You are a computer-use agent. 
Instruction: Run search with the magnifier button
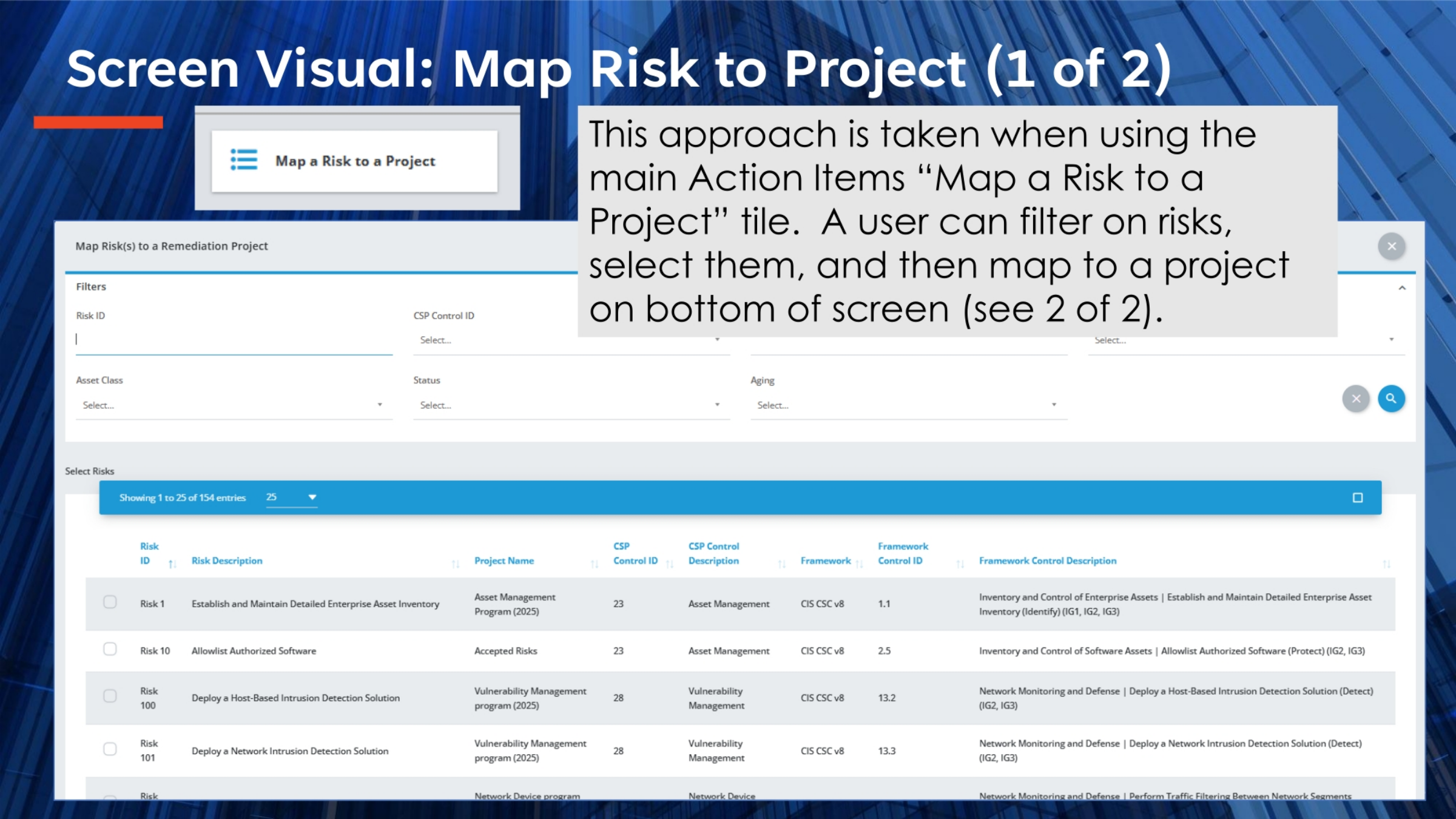(x=1391, y=399)
